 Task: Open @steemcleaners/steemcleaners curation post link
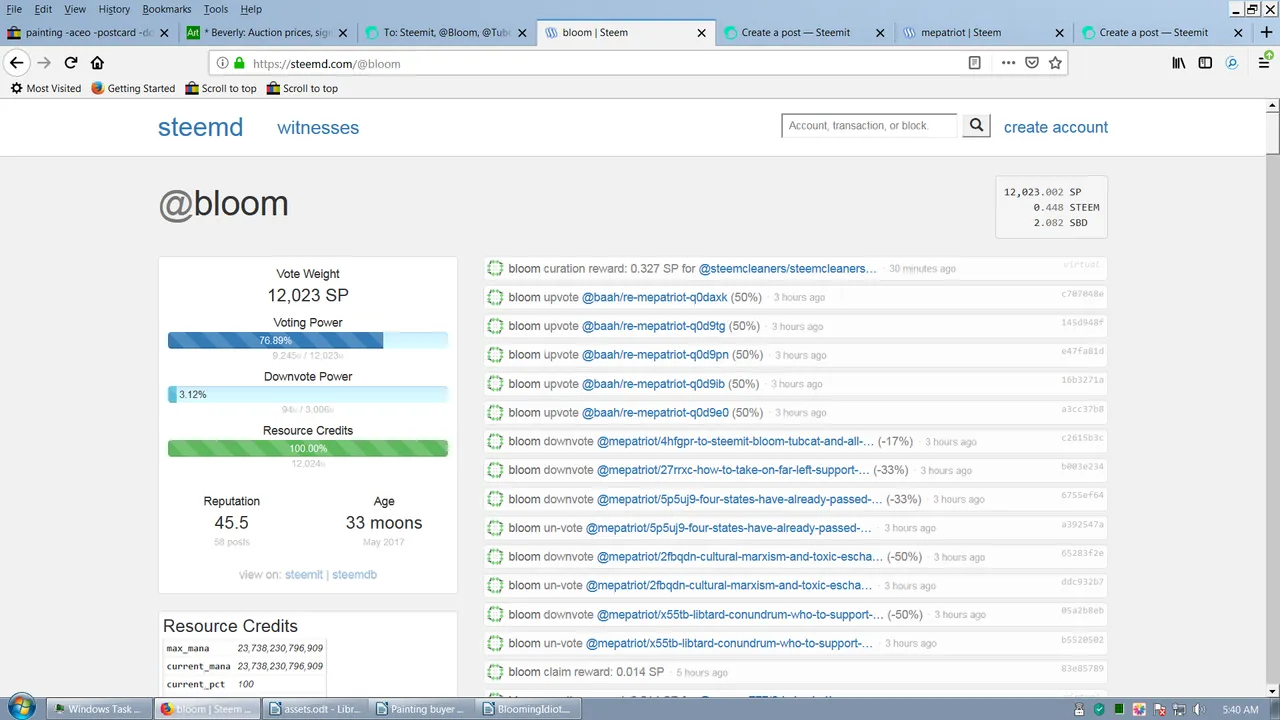pos(788,268)
